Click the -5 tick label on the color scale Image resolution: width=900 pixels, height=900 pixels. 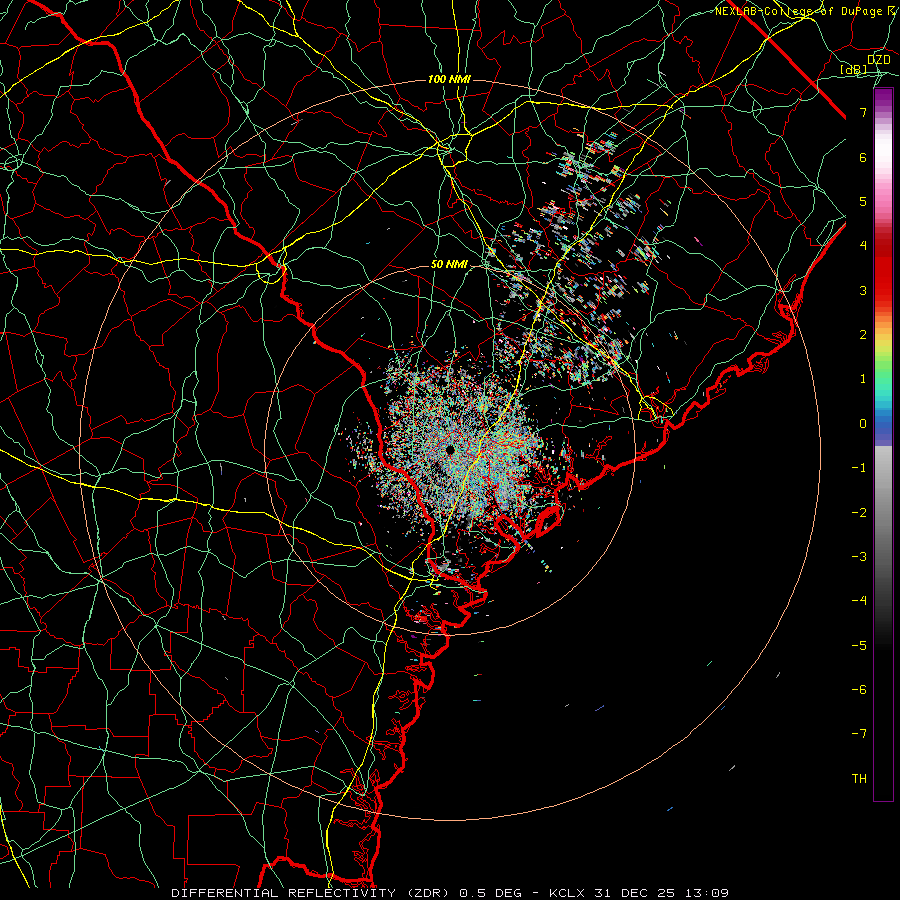(859, 646)
